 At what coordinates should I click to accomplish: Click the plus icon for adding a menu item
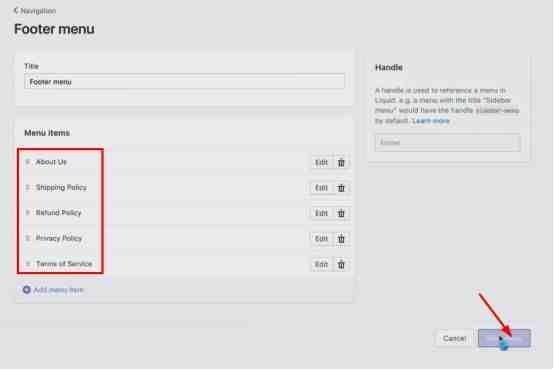coord(26,290)
